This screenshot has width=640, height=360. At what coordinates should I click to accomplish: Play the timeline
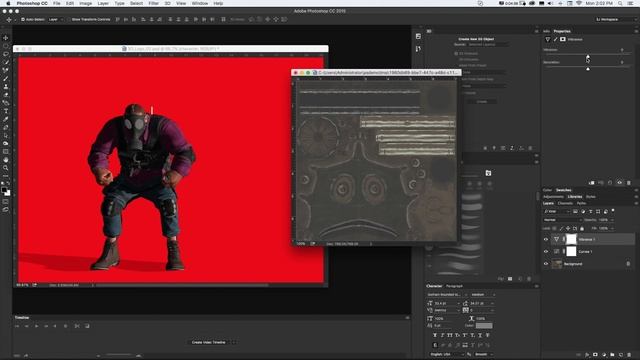36,326
